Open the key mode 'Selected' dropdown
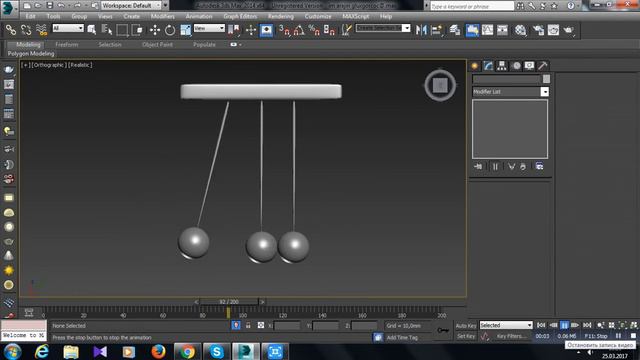This screenshot has height=360, width=640. coord(506,325)
